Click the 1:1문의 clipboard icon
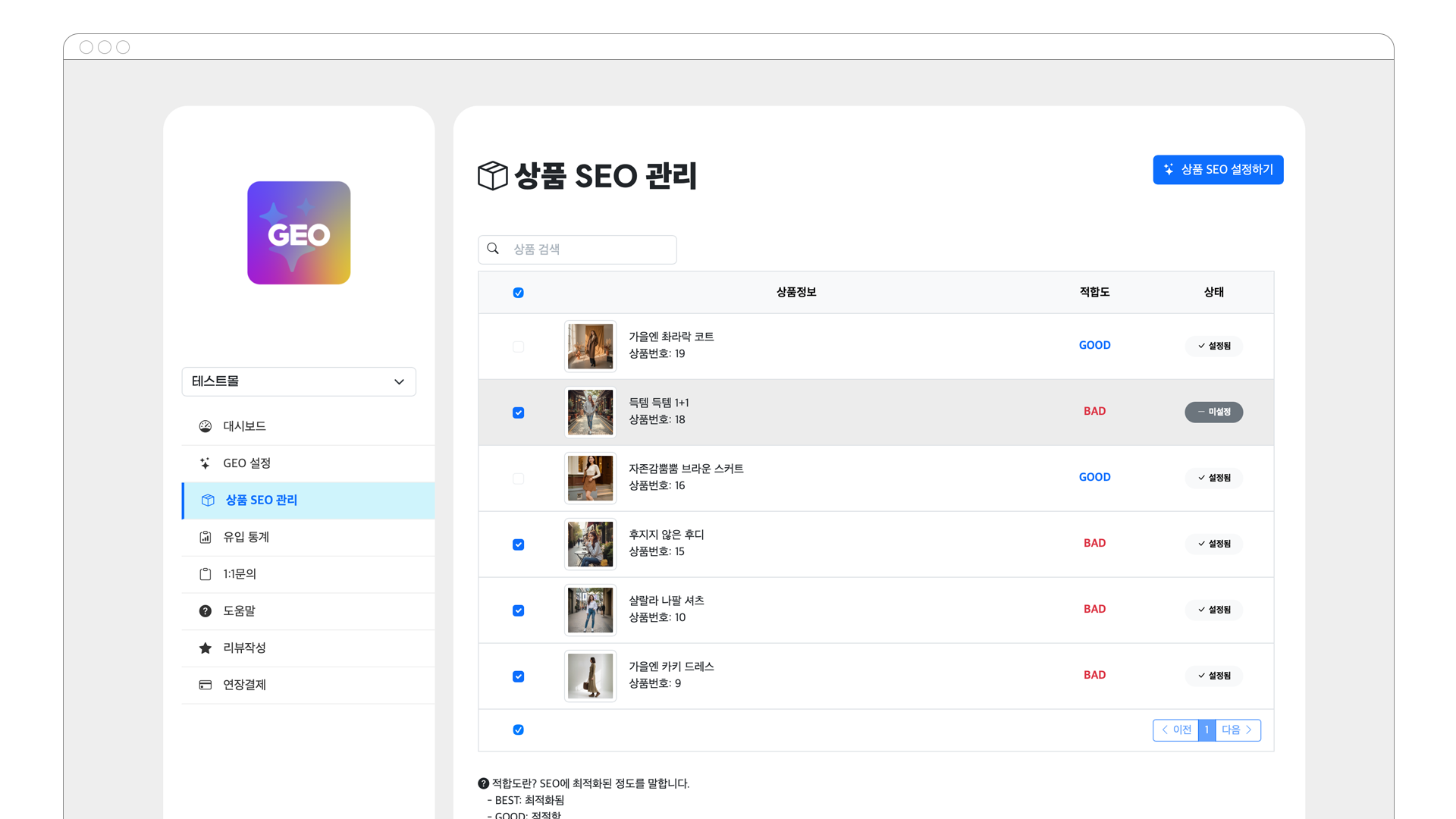This screenshot has width=1456, height=819. pos(205,574)
